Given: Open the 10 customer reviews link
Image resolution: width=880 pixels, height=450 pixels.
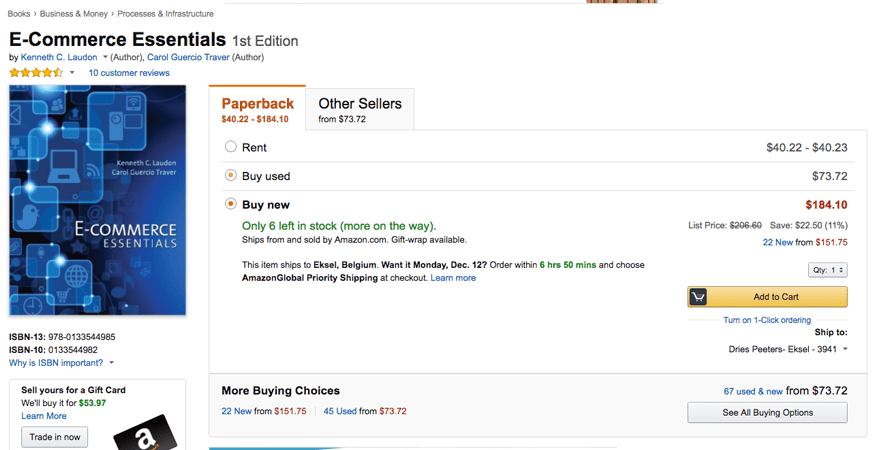Looking at the screenshot, I should point(129,73).
